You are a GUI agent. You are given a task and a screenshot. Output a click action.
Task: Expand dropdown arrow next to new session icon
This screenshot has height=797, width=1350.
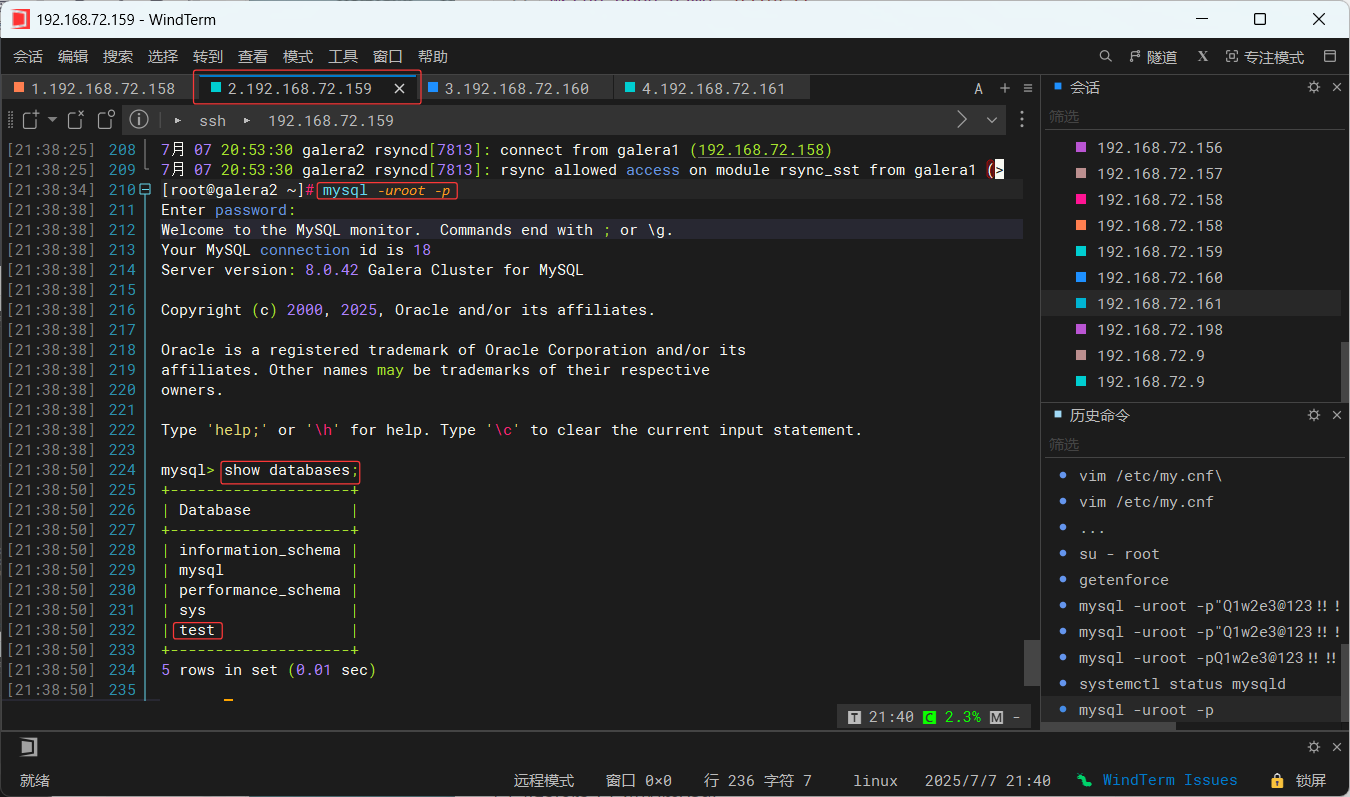click(51, 120)
